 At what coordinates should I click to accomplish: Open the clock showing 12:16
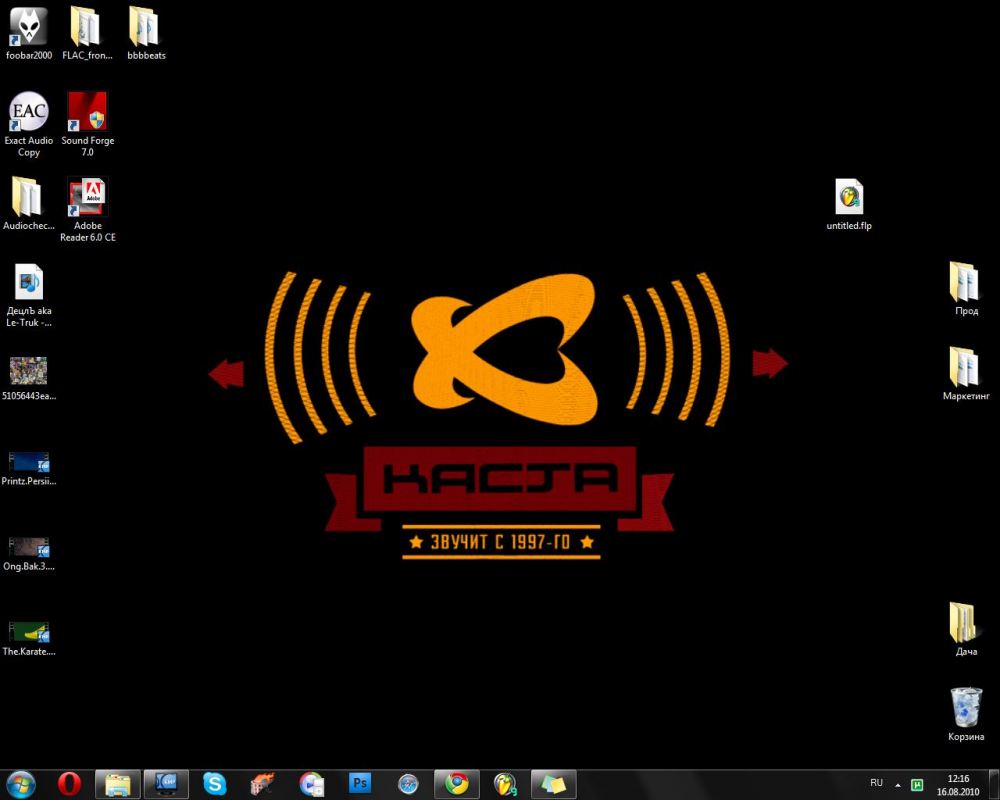pyautogui.click(x=958, y=785)
